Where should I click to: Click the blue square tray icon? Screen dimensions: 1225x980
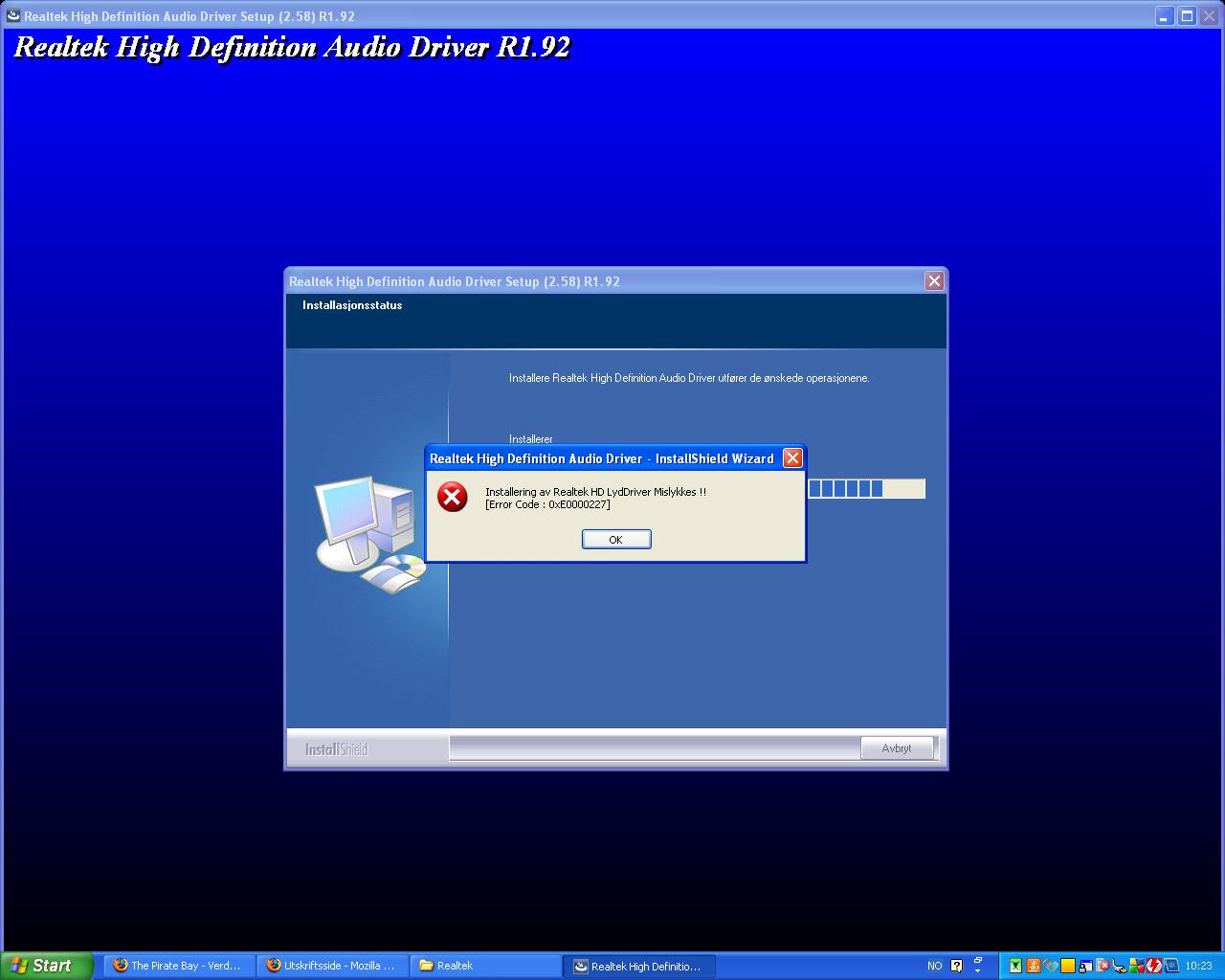tap(1171, 966)
